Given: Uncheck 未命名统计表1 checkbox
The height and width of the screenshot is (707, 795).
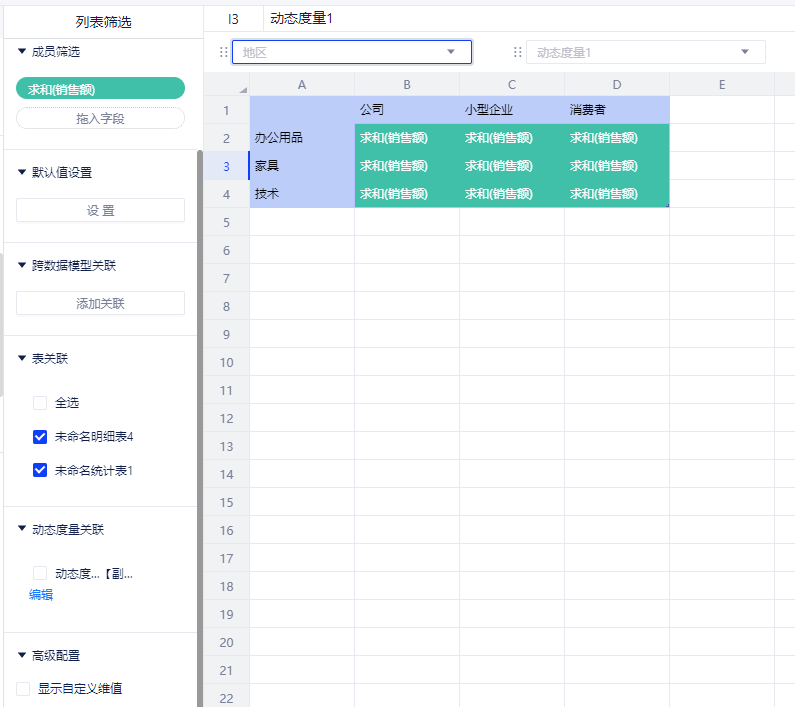Looking at the screenshot, I should click(x=40, y=470).
